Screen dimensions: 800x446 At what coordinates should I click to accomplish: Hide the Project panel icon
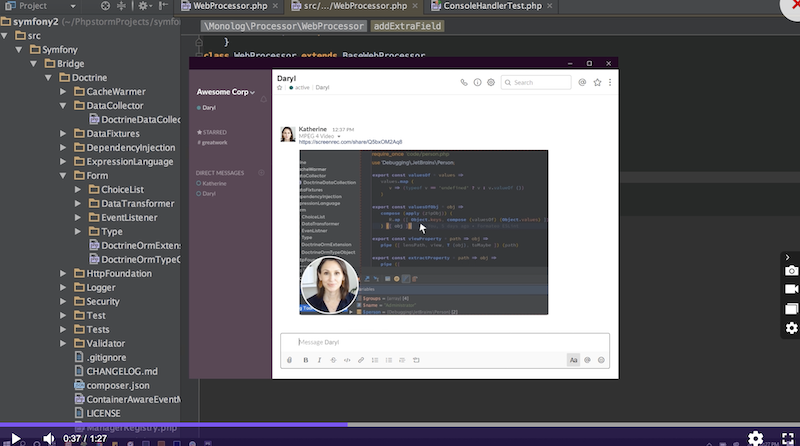[163, 6]
